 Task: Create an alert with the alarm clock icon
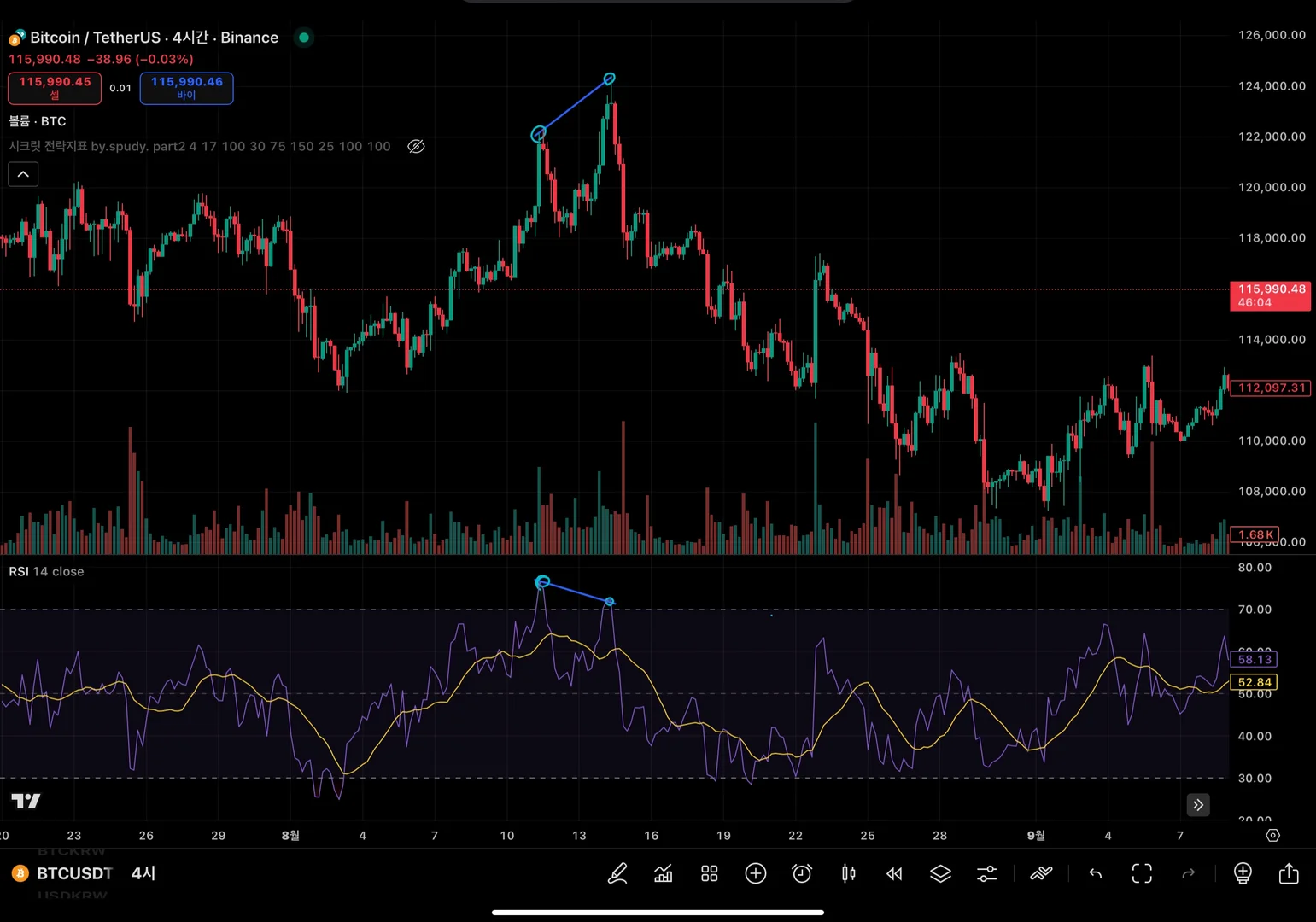pyautogui.click(x=802, y=873)
